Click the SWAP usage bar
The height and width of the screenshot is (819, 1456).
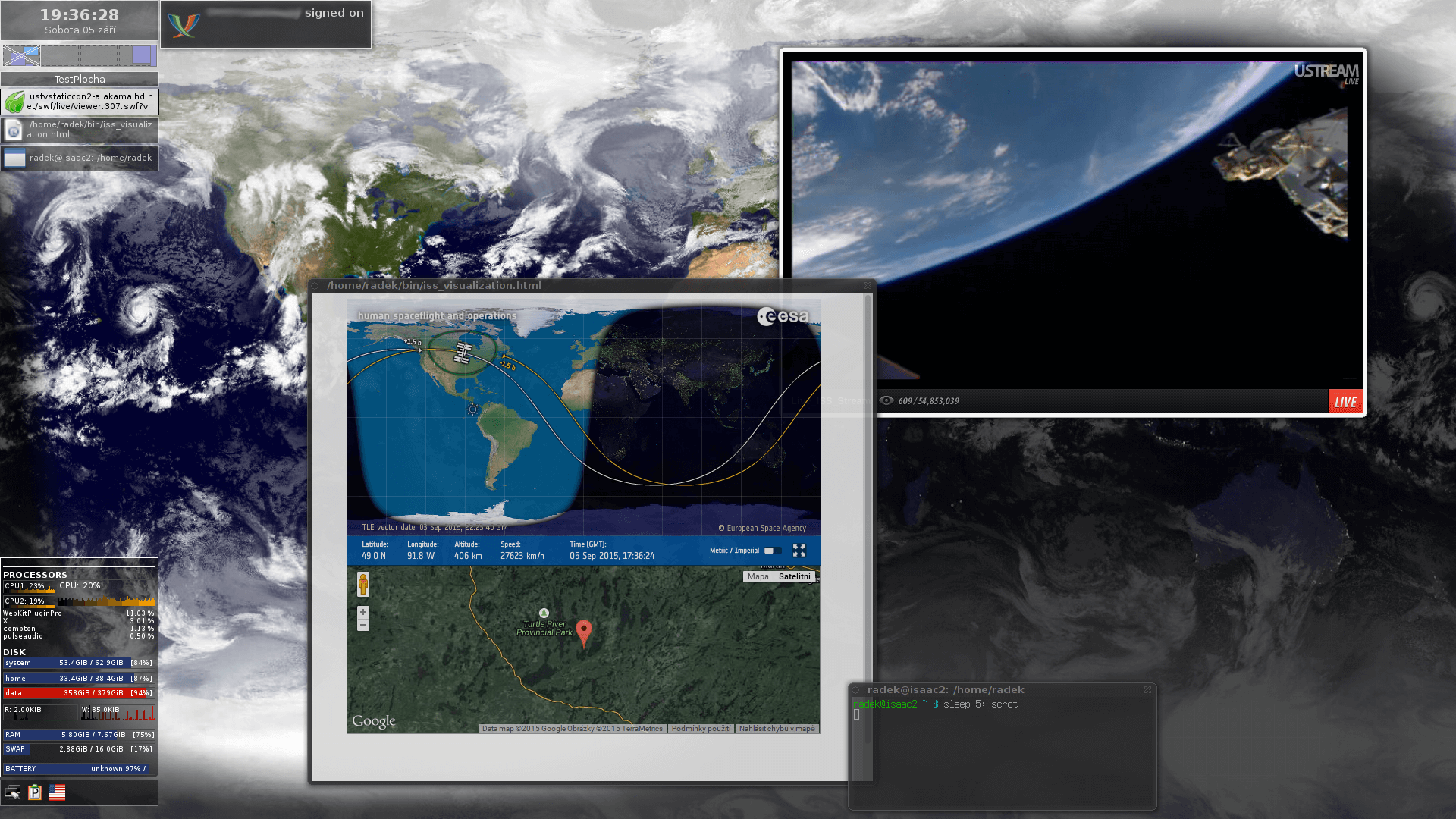pos(79,749)
